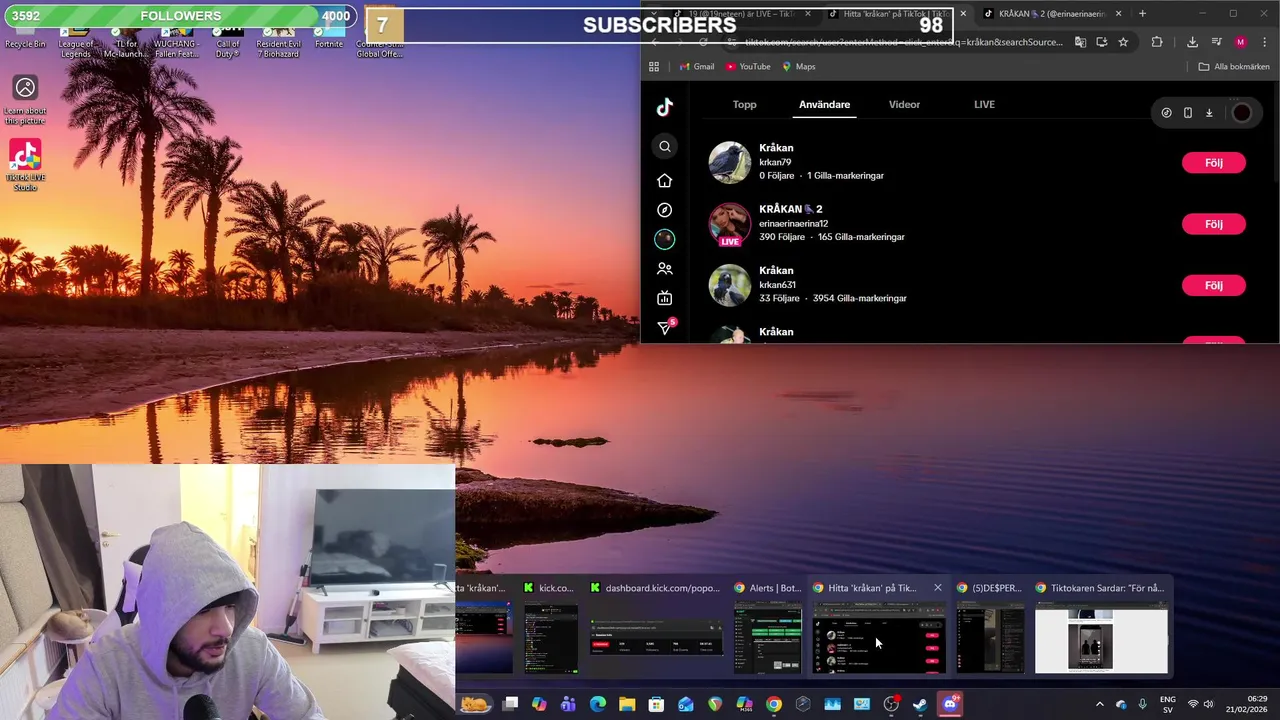The height and width of the screenshot is (720, 1280).
Task: Open Chrome profile M avatar
Action: click(1240, 42)
